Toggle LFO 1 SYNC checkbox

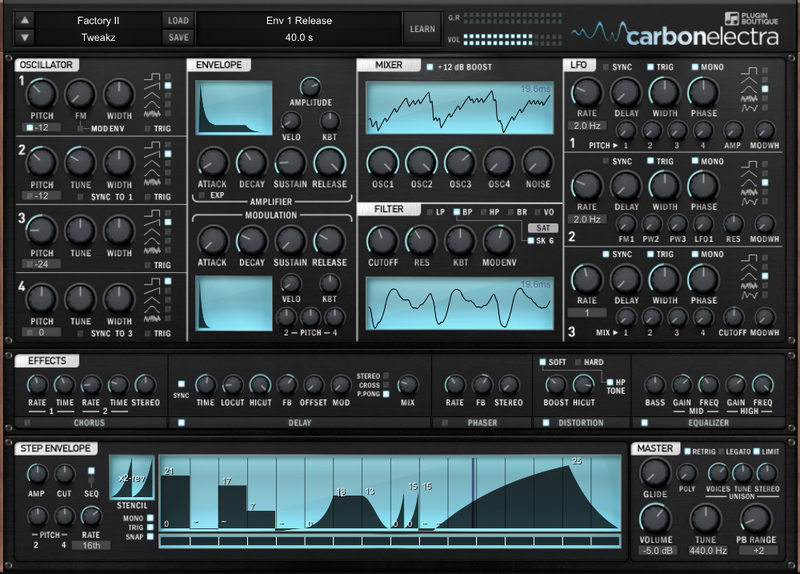606,67
